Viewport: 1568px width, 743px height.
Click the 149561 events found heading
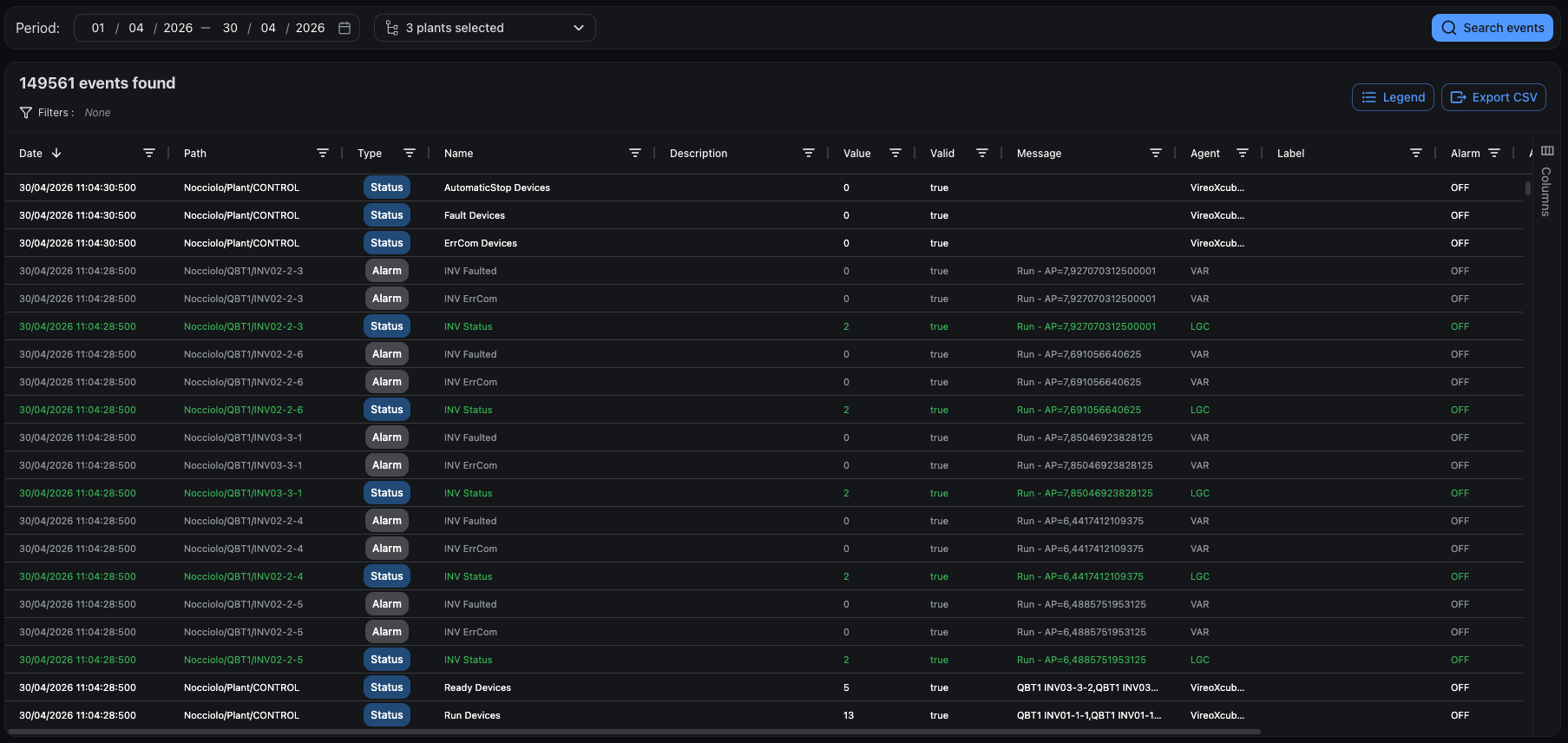(97, 83)
